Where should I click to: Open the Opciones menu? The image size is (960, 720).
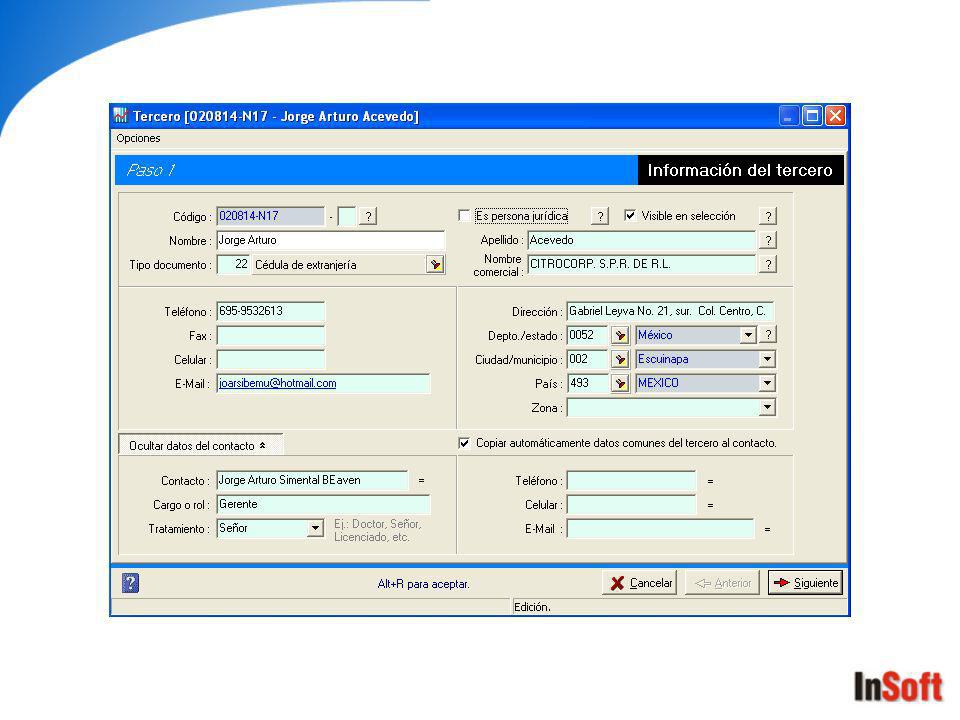point(138,138)
